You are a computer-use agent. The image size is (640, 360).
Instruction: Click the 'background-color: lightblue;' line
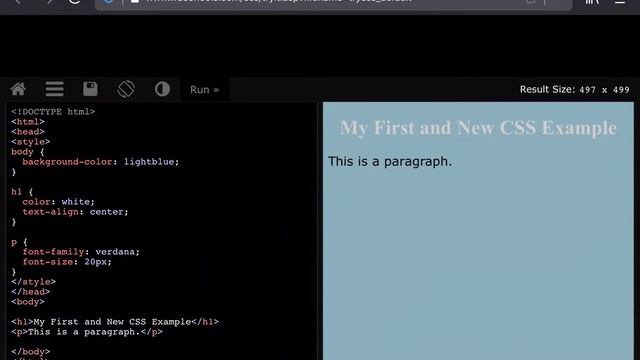100,162
